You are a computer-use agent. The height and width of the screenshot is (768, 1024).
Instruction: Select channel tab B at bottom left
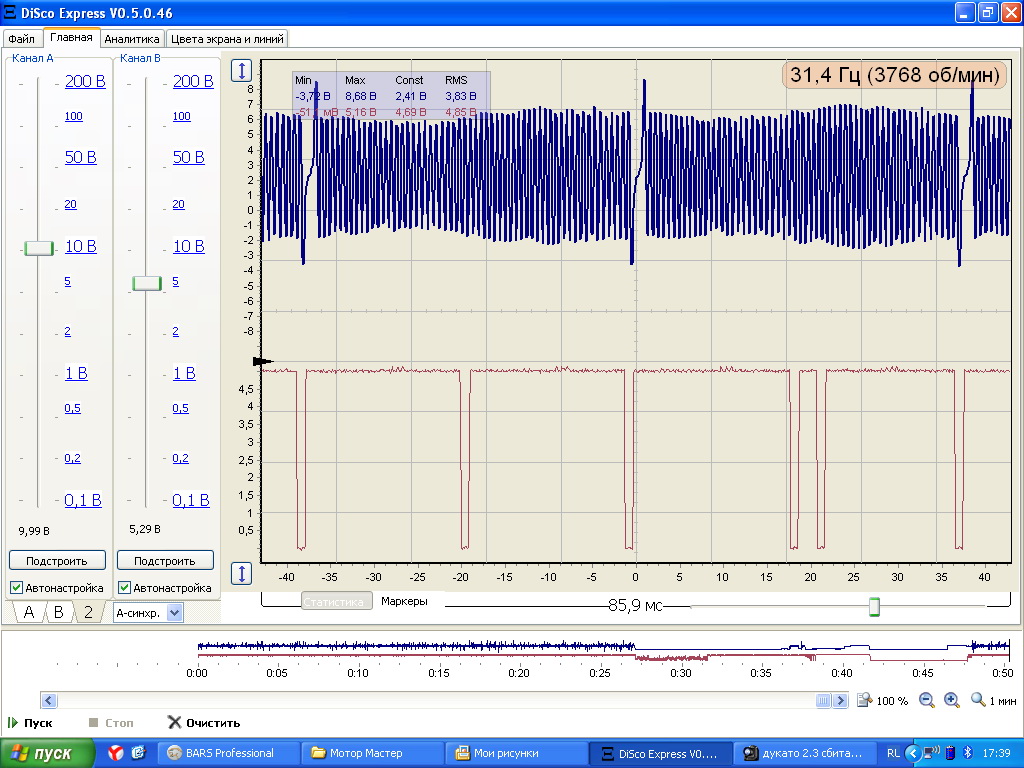(58, 613)
